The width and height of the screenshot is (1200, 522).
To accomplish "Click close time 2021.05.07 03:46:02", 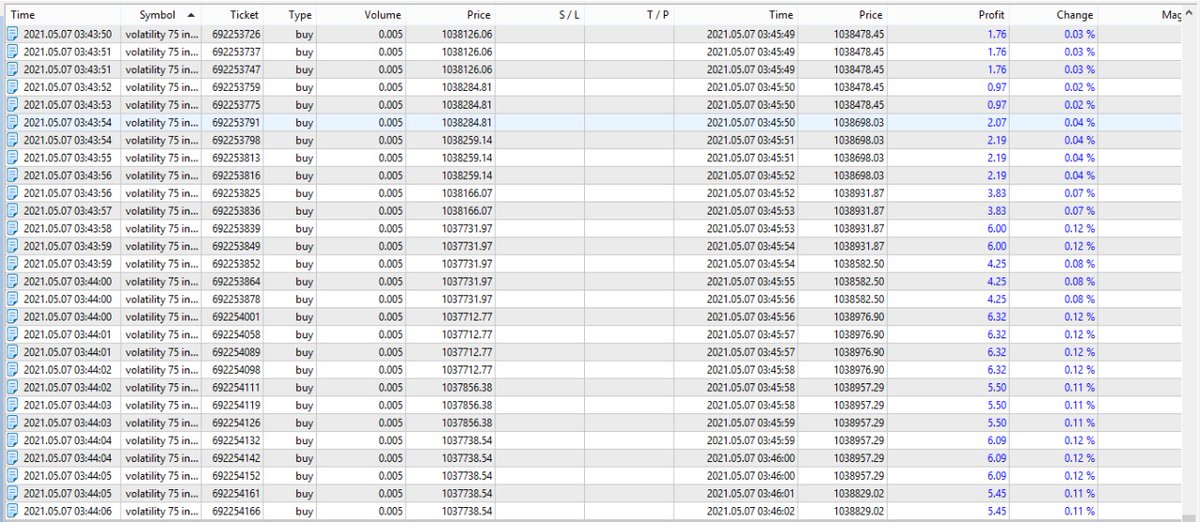I will pyautogui.click(x=751, y=512).
